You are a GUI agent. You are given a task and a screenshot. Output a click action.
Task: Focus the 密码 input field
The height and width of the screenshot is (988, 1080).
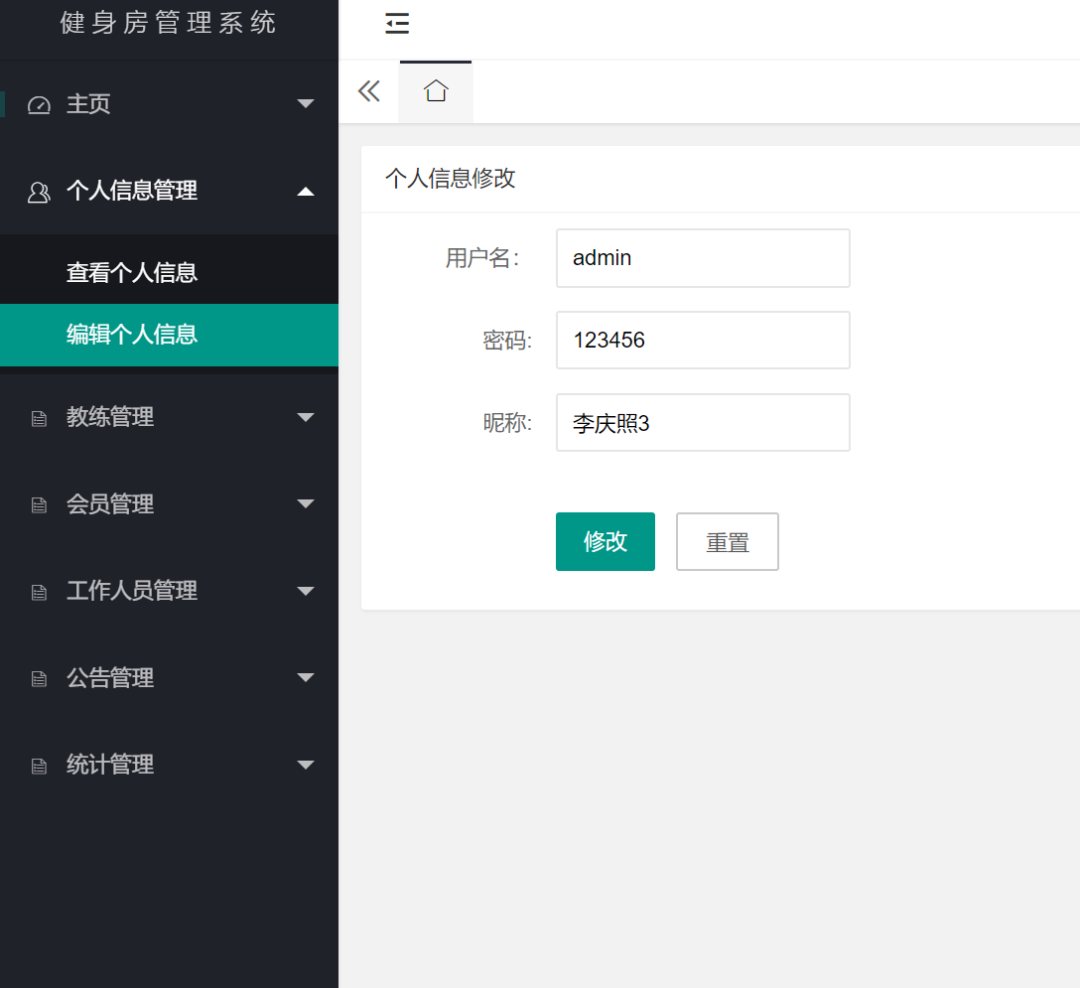(702, 340)
